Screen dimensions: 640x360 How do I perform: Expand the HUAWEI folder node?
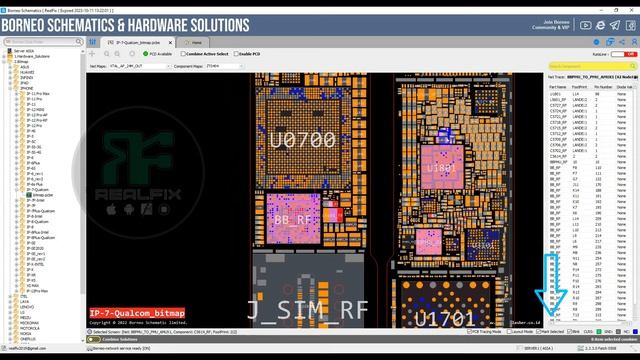point(10,72)
